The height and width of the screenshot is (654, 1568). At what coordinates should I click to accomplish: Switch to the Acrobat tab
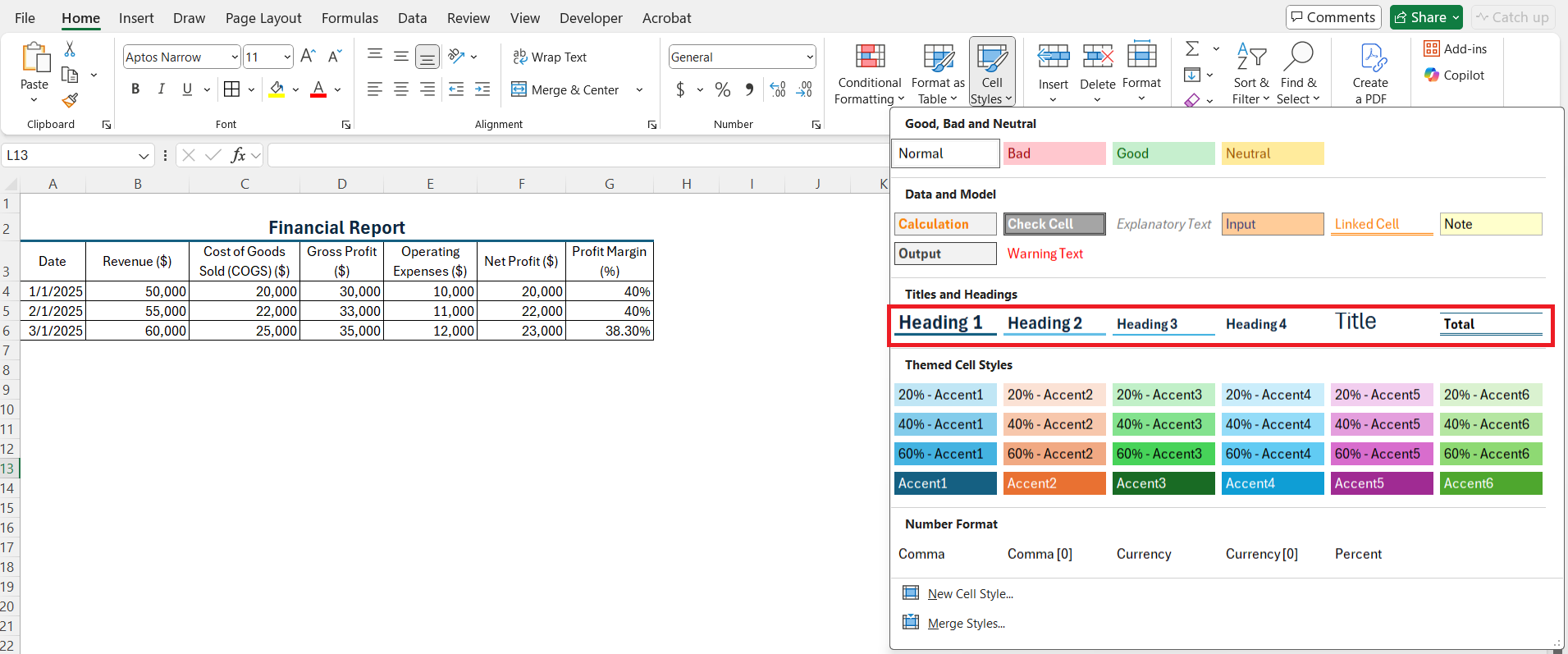pos(666,17)
